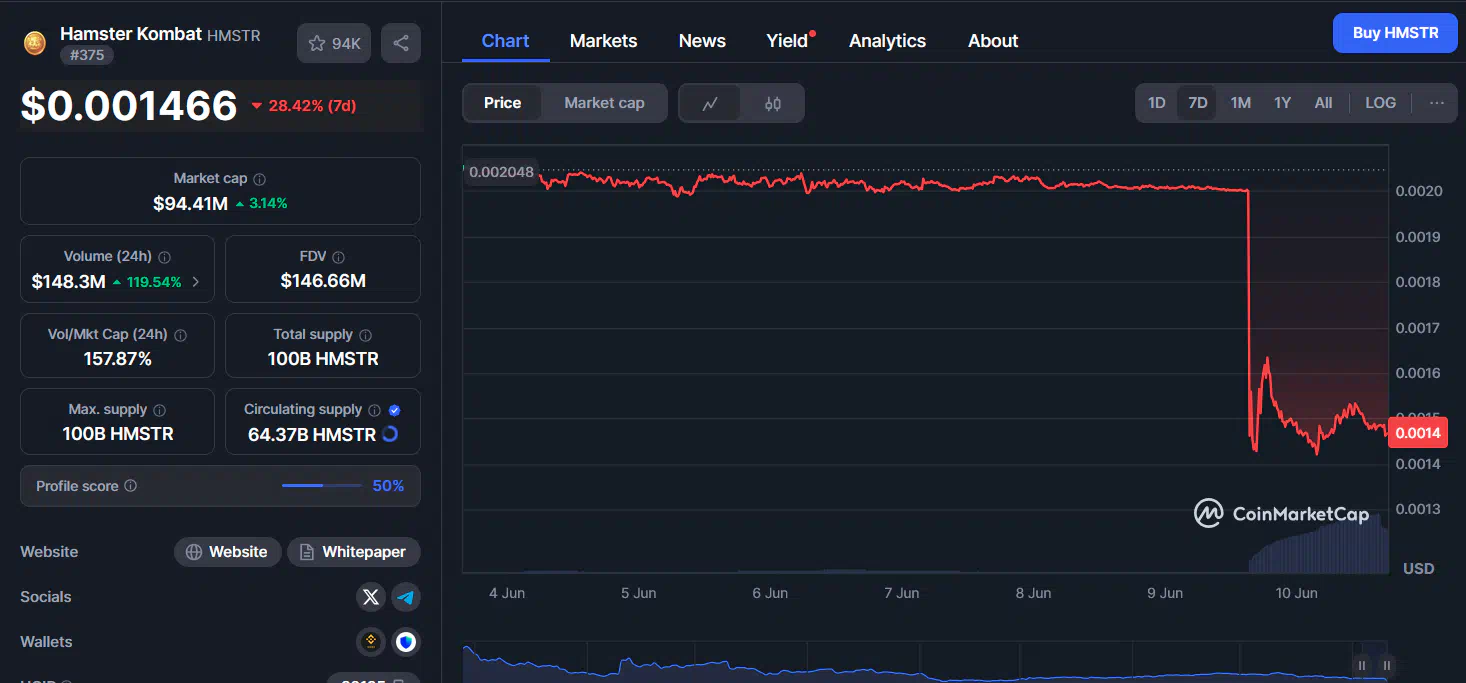Viewport: 1466px width, 683px height.
Task: Open the Telegram social link
Action: pos(405,597)
